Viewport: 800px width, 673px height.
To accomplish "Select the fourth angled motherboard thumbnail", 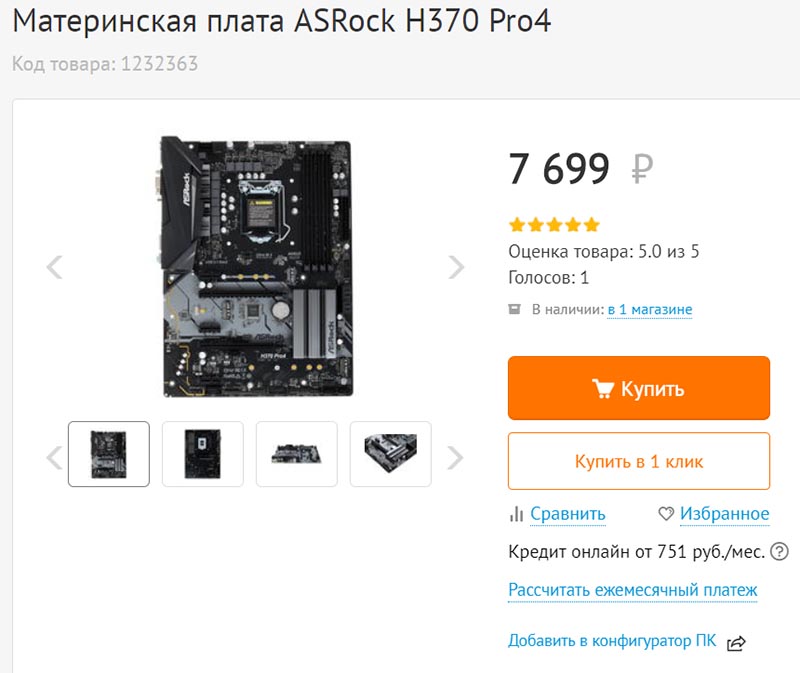I will 390,454.
